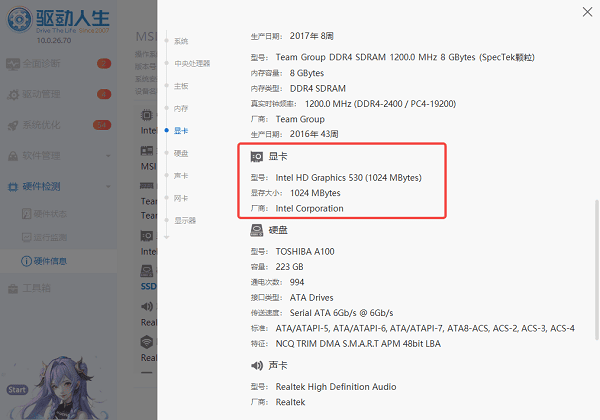The image size is (600, 420).
Task: Close the hardware info detail panel
Action: (x=585, y=12)
